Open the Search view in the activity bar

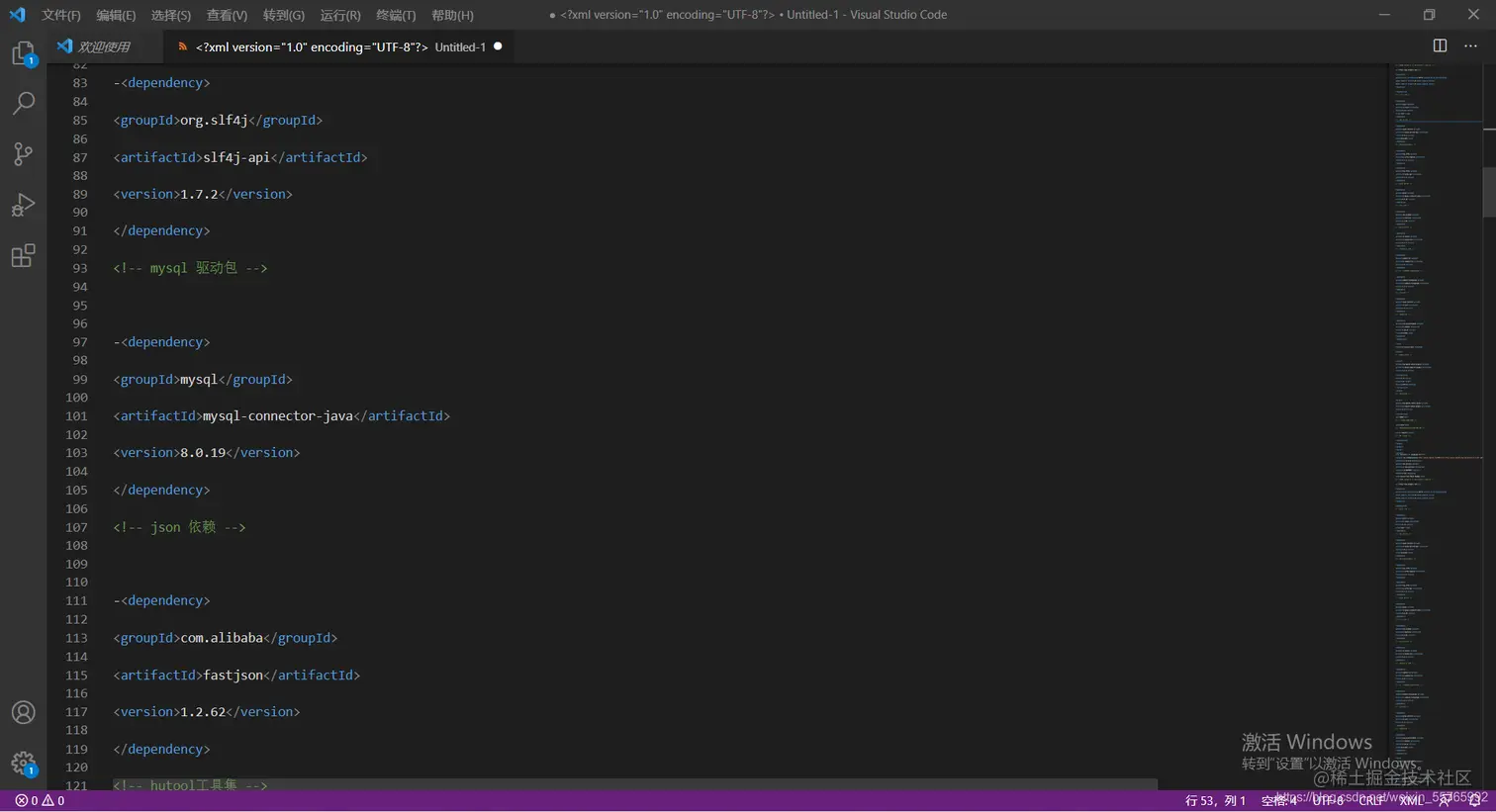[x=23, y=103]
